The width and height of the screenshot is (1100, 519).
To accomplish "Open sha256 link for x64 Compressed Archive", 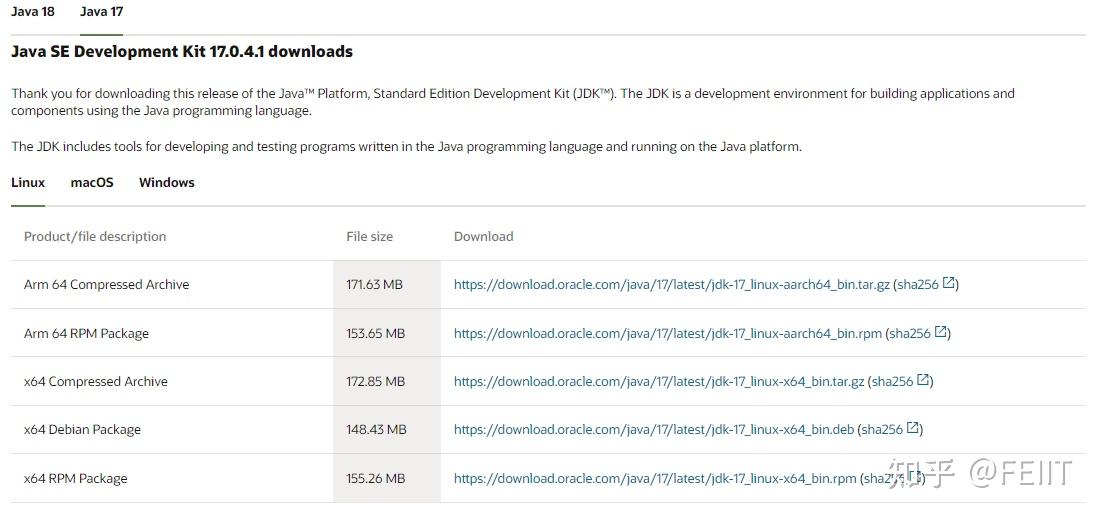I will tap(892, 382).
